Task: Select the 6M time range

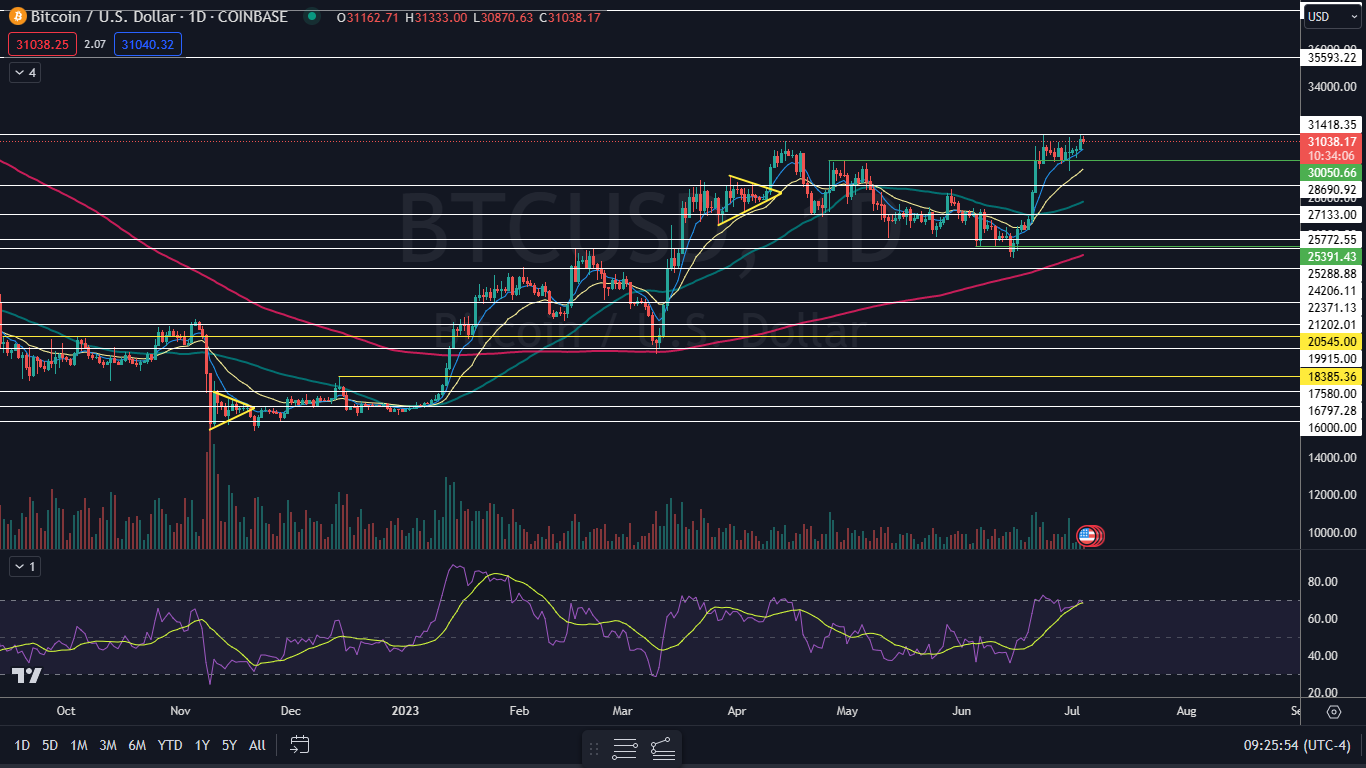Action: pos(138,745)
